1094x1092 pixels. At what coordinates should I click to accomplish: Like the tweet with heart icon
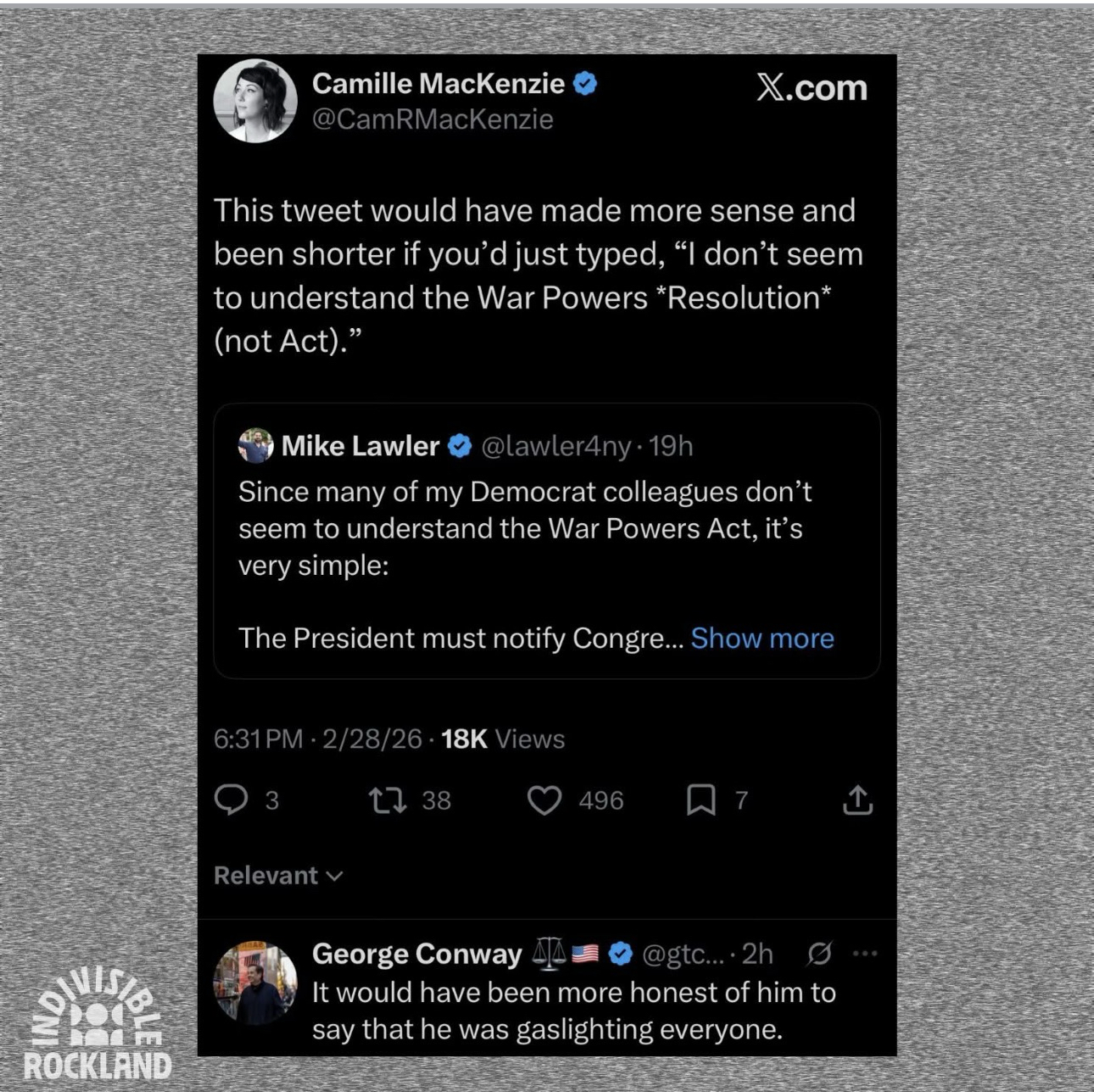click(x=544, y=800)
